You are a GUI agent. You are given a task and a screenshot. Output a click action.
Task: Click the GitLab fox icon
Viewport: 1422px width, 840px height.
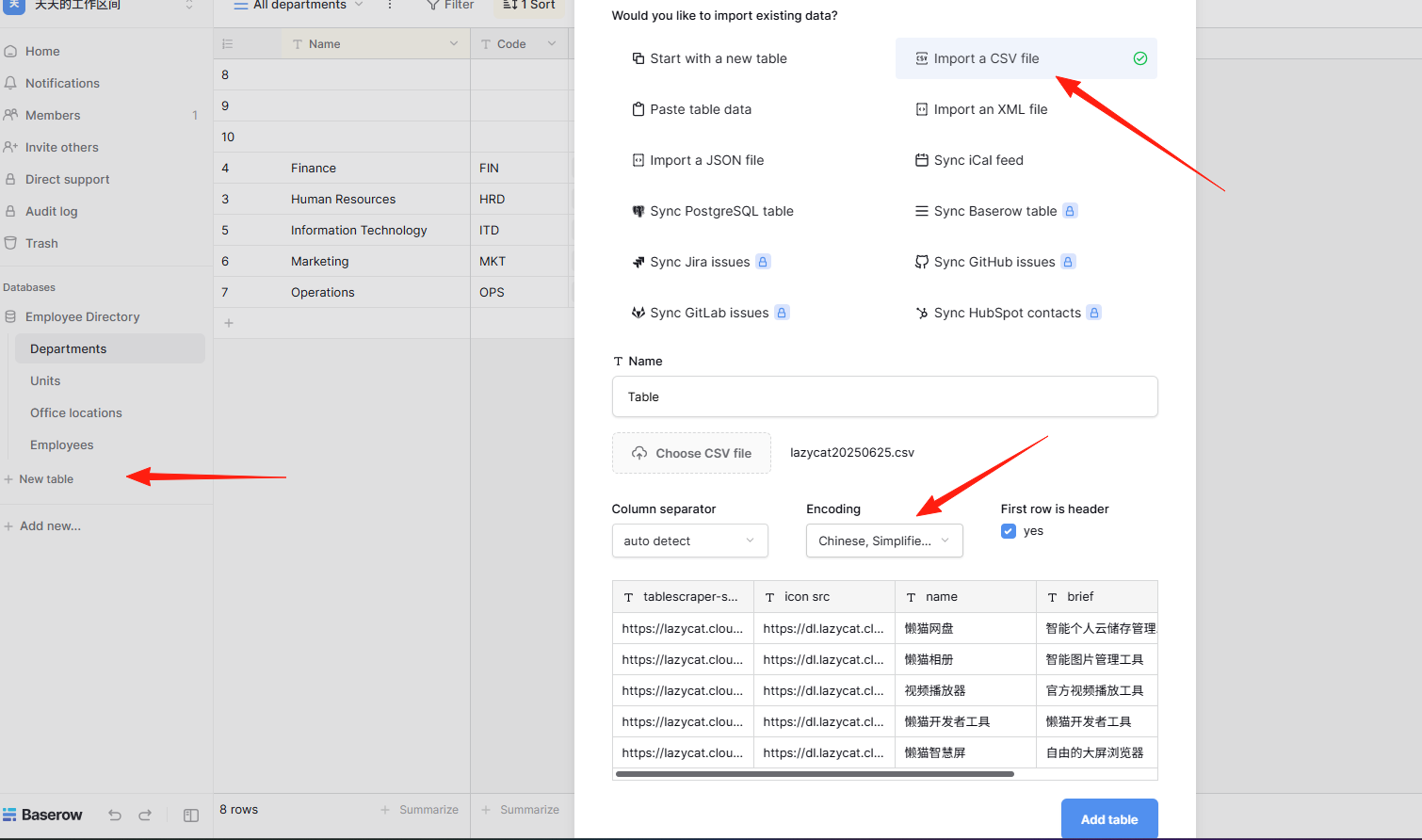tap(638, 313)
